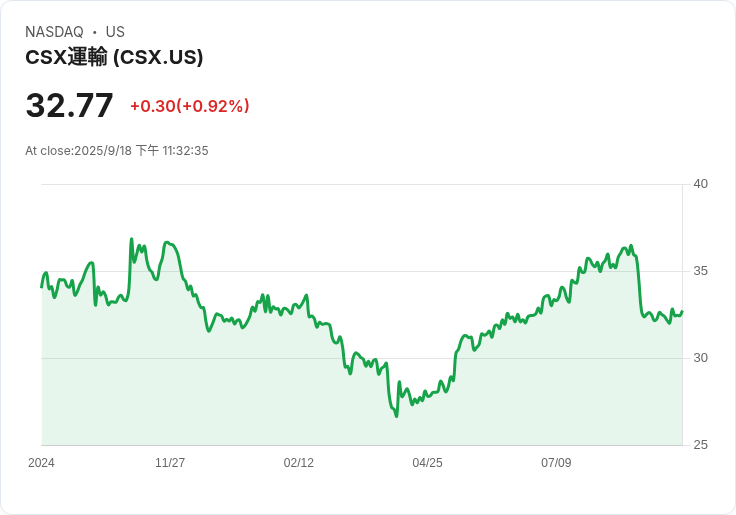
Task: Click the 40 y-axis price label
Action: [x=700, y=184]
